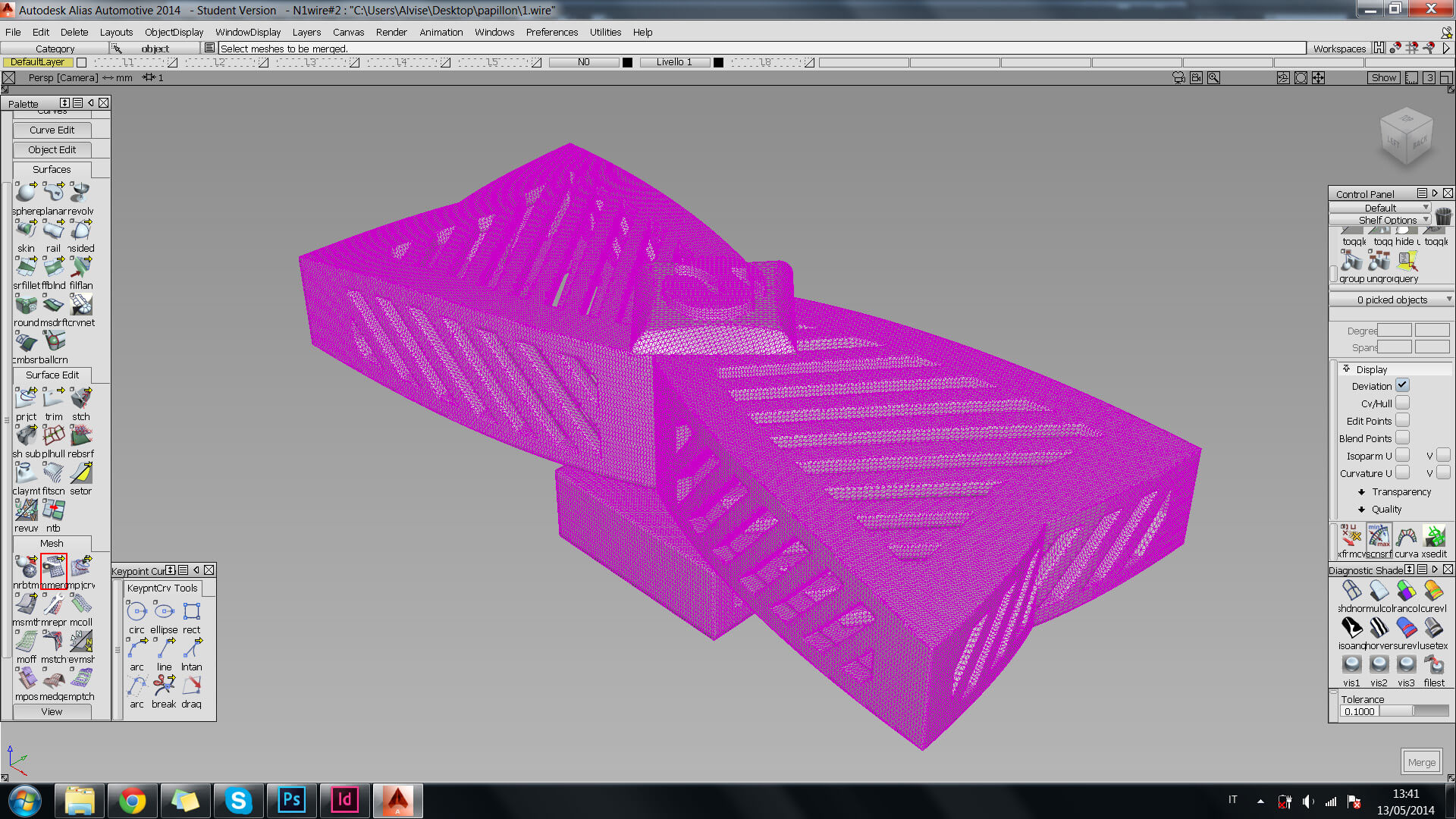Select the keypoint circle tool
Viewport: 1456px width, 819px height.
point(136,611)
